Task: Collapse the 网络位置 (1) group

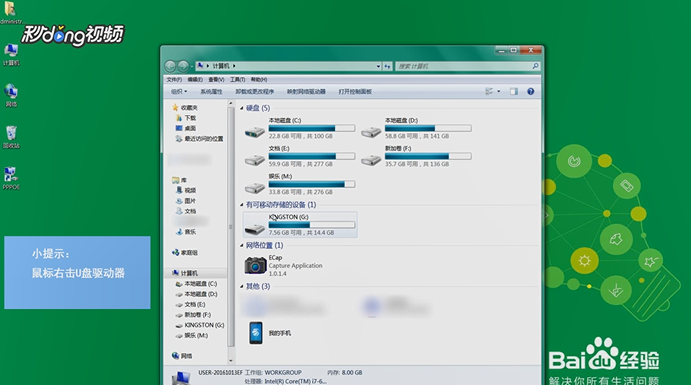Action: [241, 245]
